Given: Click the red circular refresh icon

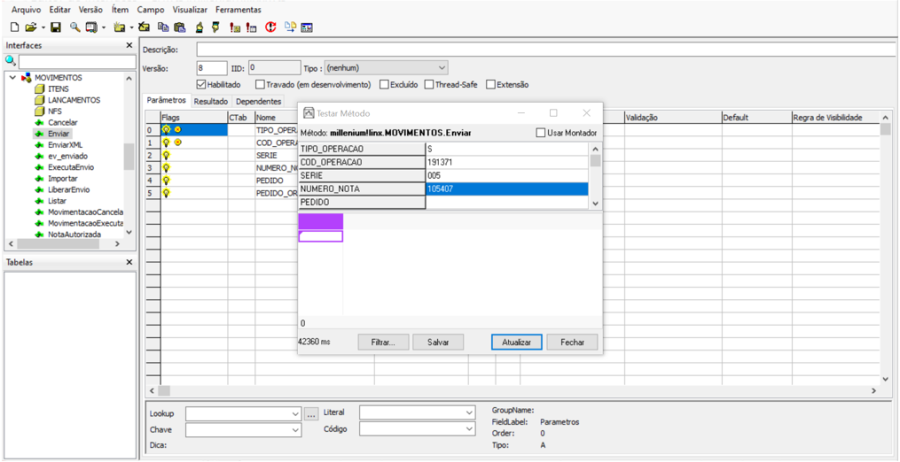Looking at the screenshot, I should click(270, 27).
